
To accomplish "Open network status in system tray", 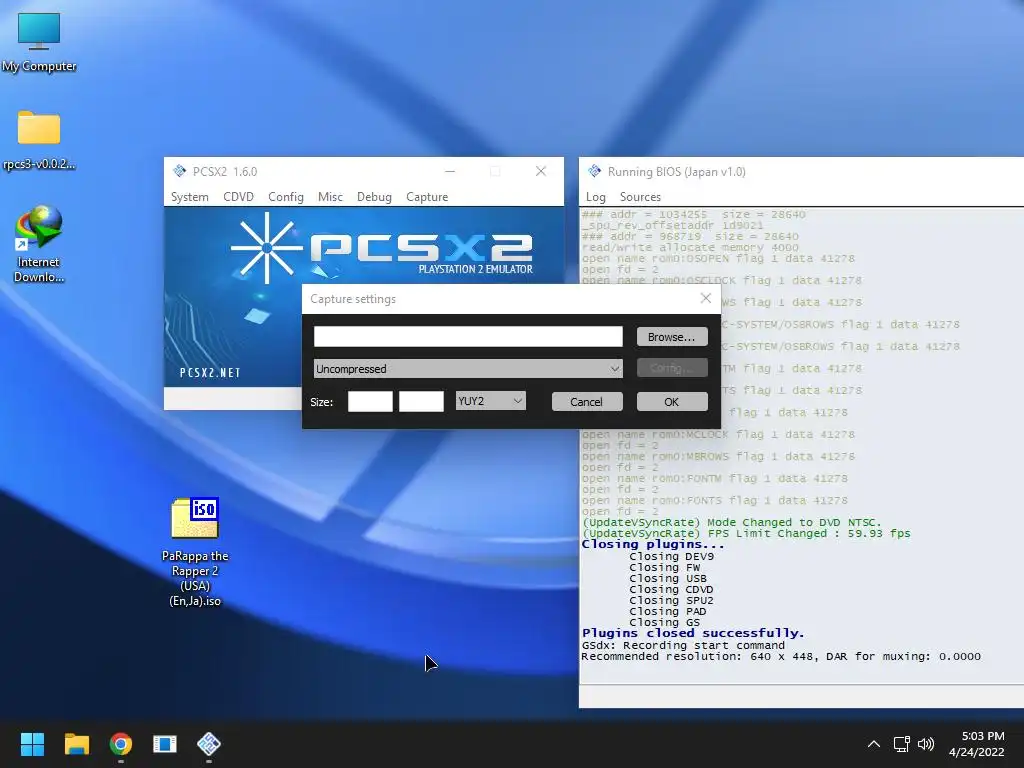I will [902, 744].
